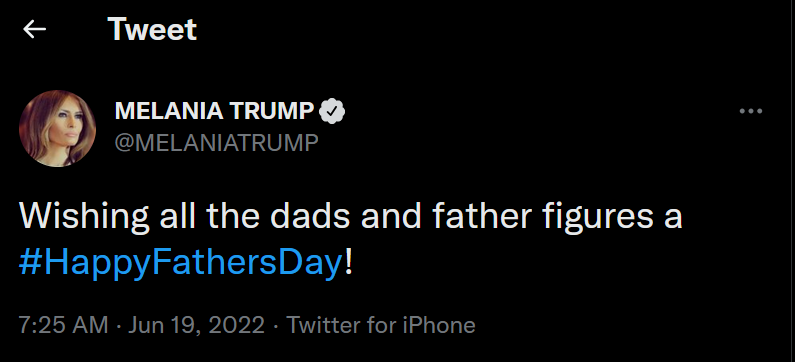Go back using the left arrow

34,29
